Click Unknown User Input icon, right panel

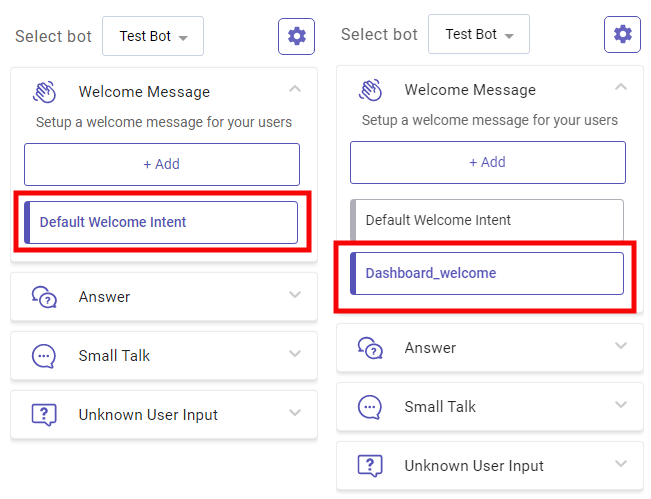click(x=370, y=466)
